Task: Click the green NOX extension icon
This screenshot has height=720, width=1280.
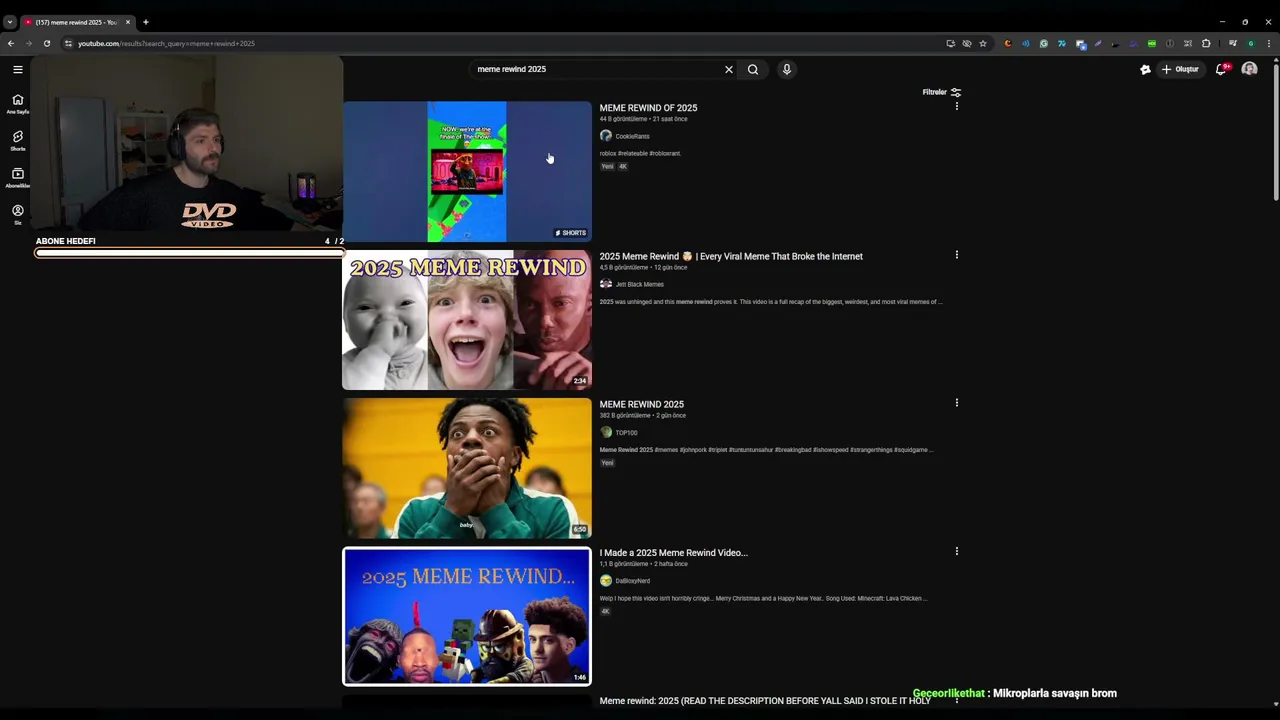Action: click(1152, 43)
